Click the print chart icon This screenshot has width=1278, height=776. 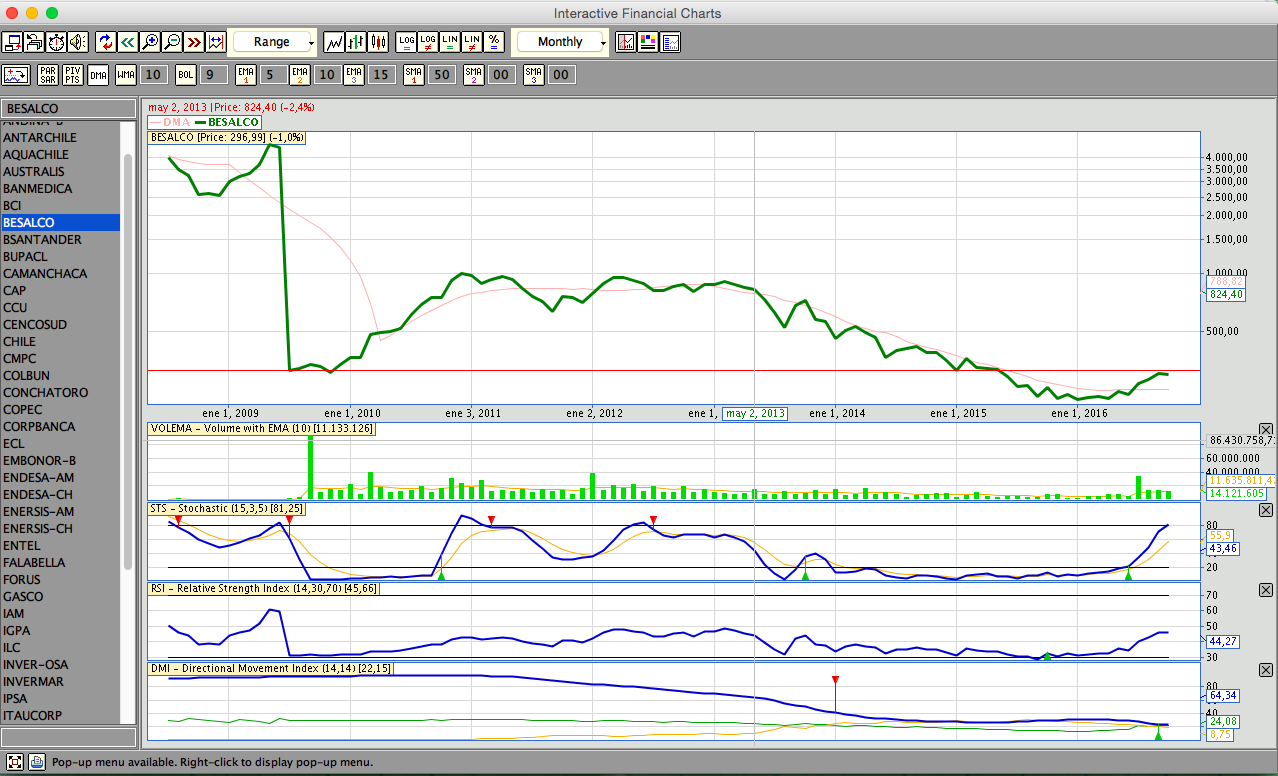click(34, 42)
